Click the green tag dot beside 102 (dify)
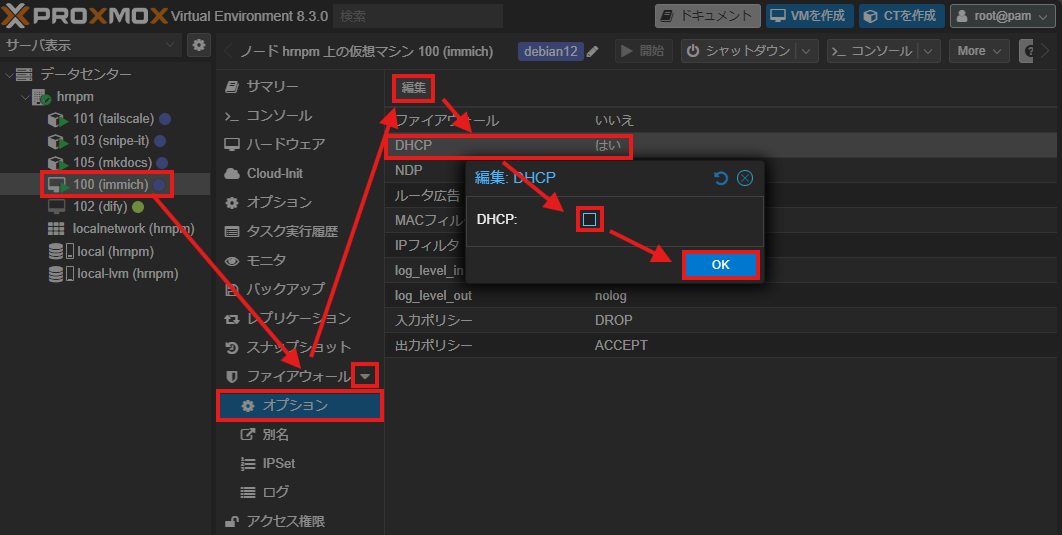1062x535 pixels. [138, 207]
